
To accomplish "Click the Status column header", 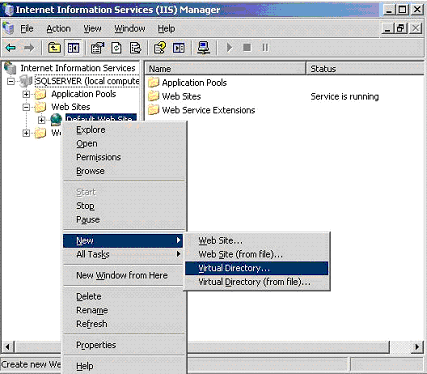I will click(x=365, y=69).
